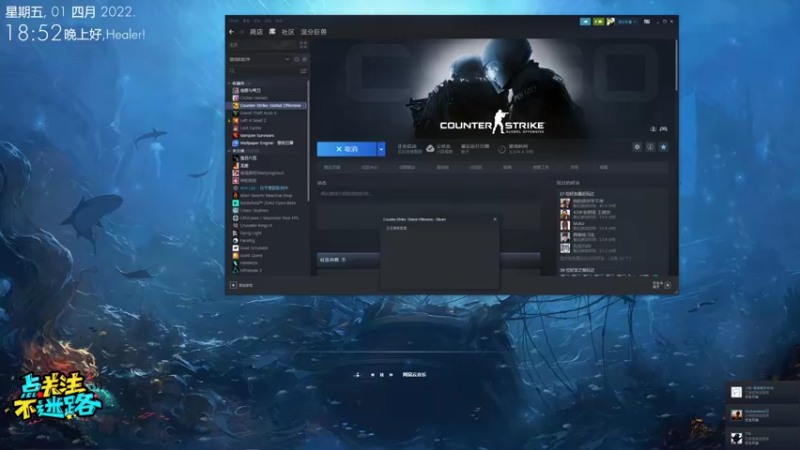The height and width of the screenshot is (450, 800).
Task: Select Crusader Kings II in the list
Action: [256, 225]
